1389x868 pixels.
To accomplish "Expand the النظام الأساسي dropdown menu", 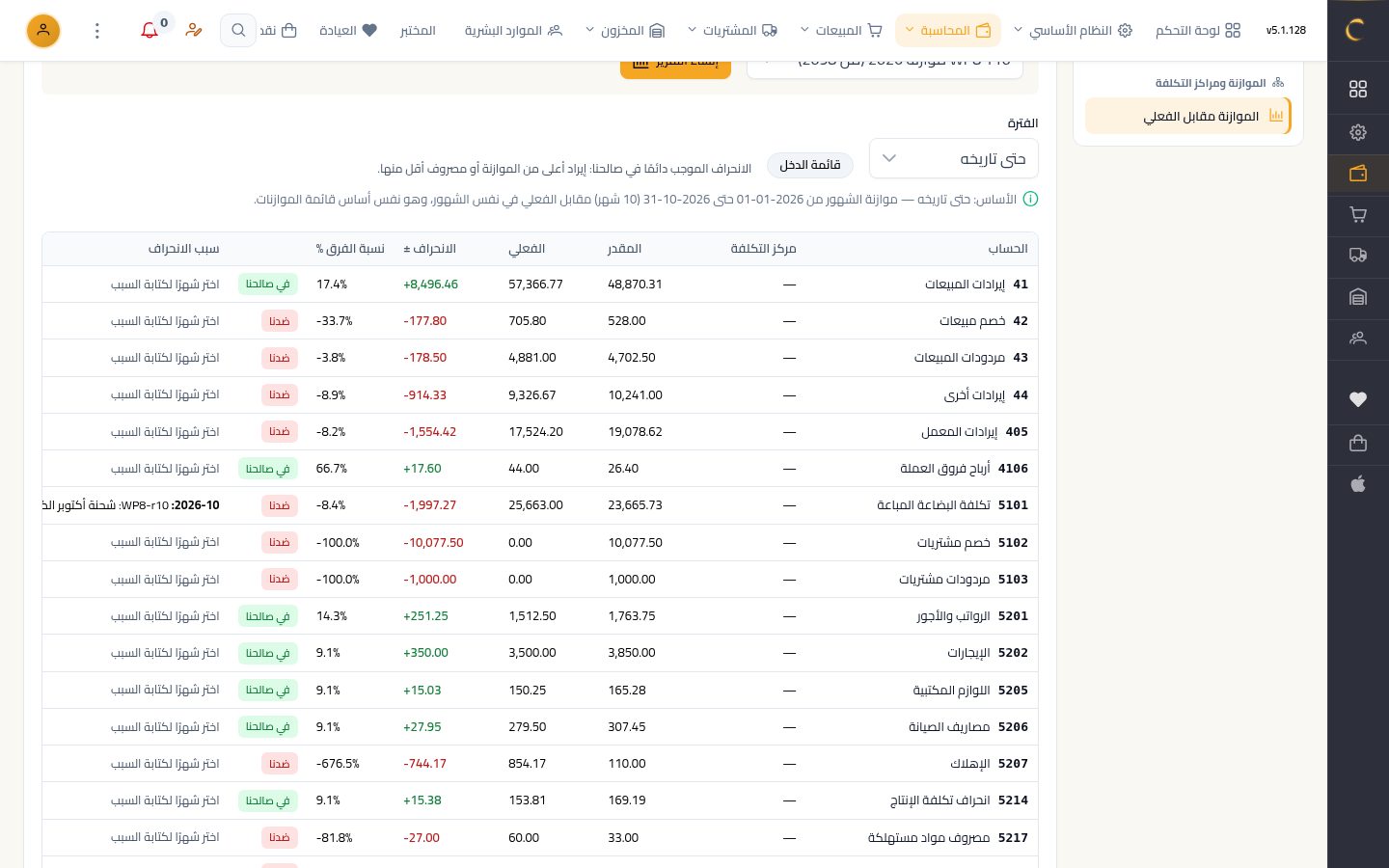I will (1072, 31).
